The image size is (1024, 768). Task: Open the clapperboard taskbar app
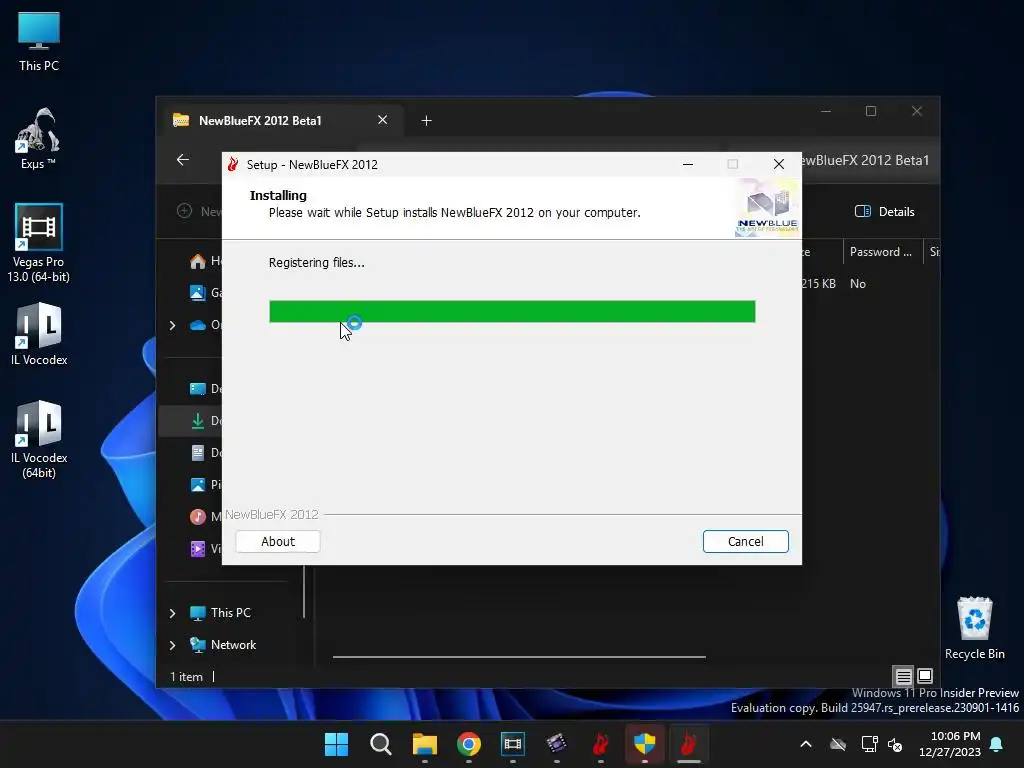556,744
